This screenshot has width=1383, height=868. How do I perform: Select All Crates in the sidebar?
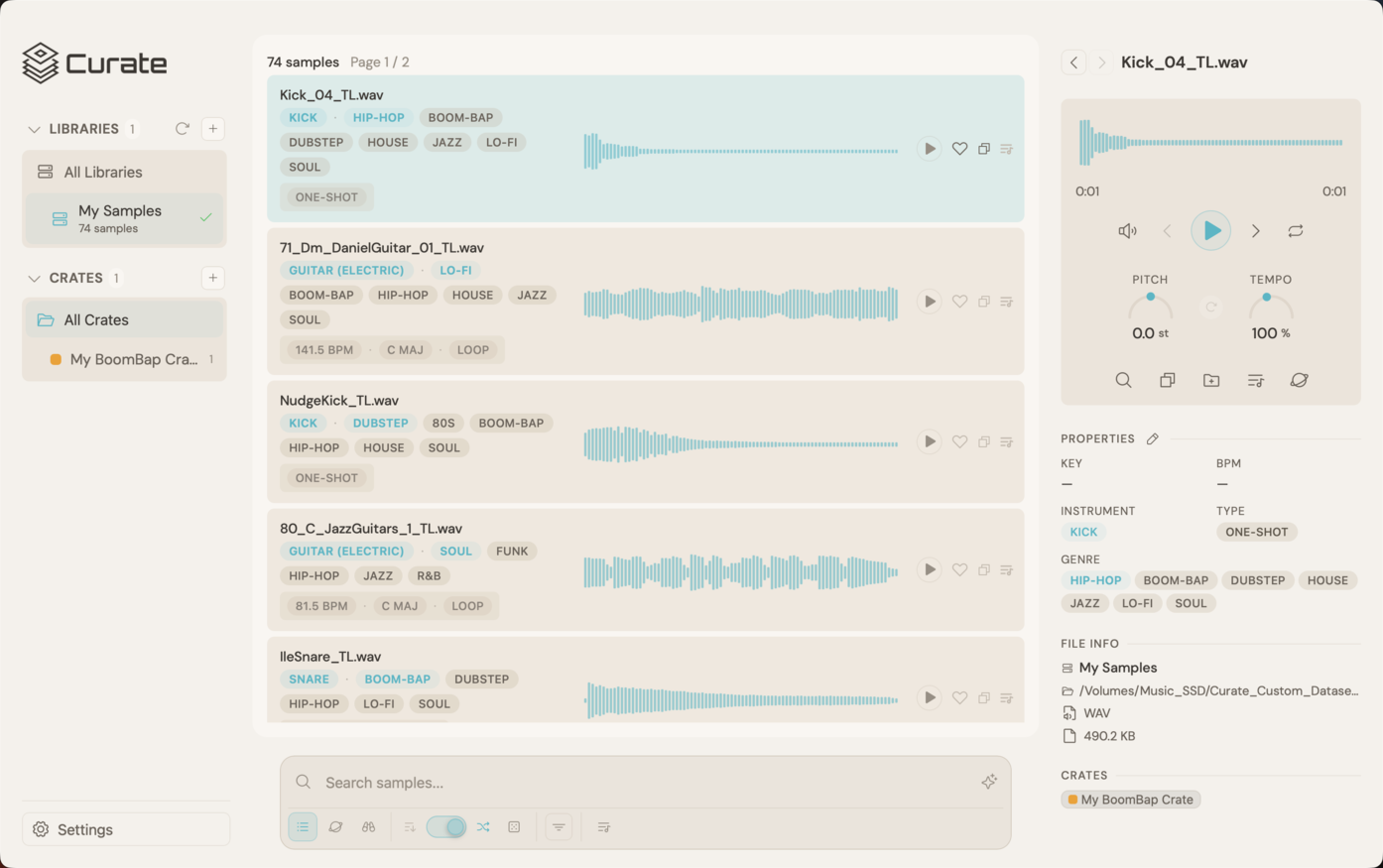[95, 319]
